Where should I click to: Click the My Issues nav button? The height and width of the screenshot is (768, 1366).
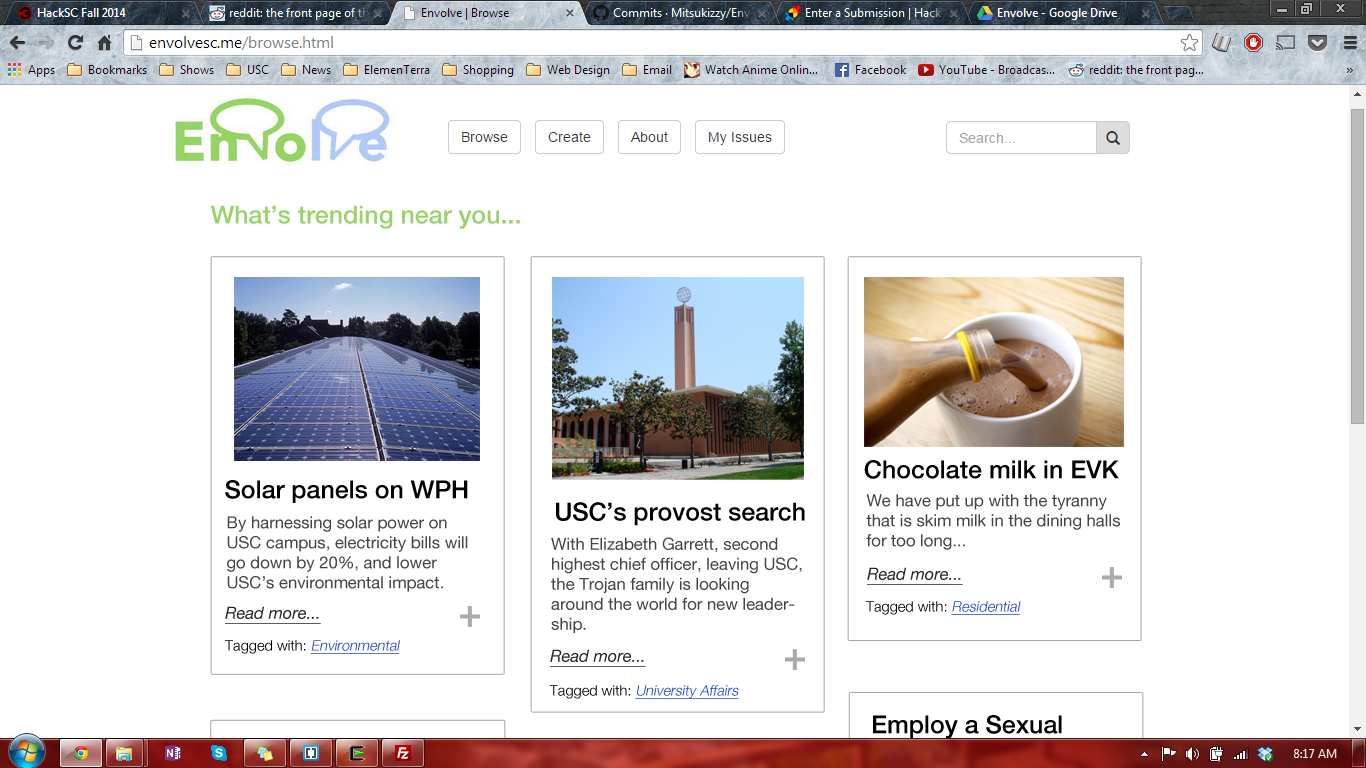(740, 137)
